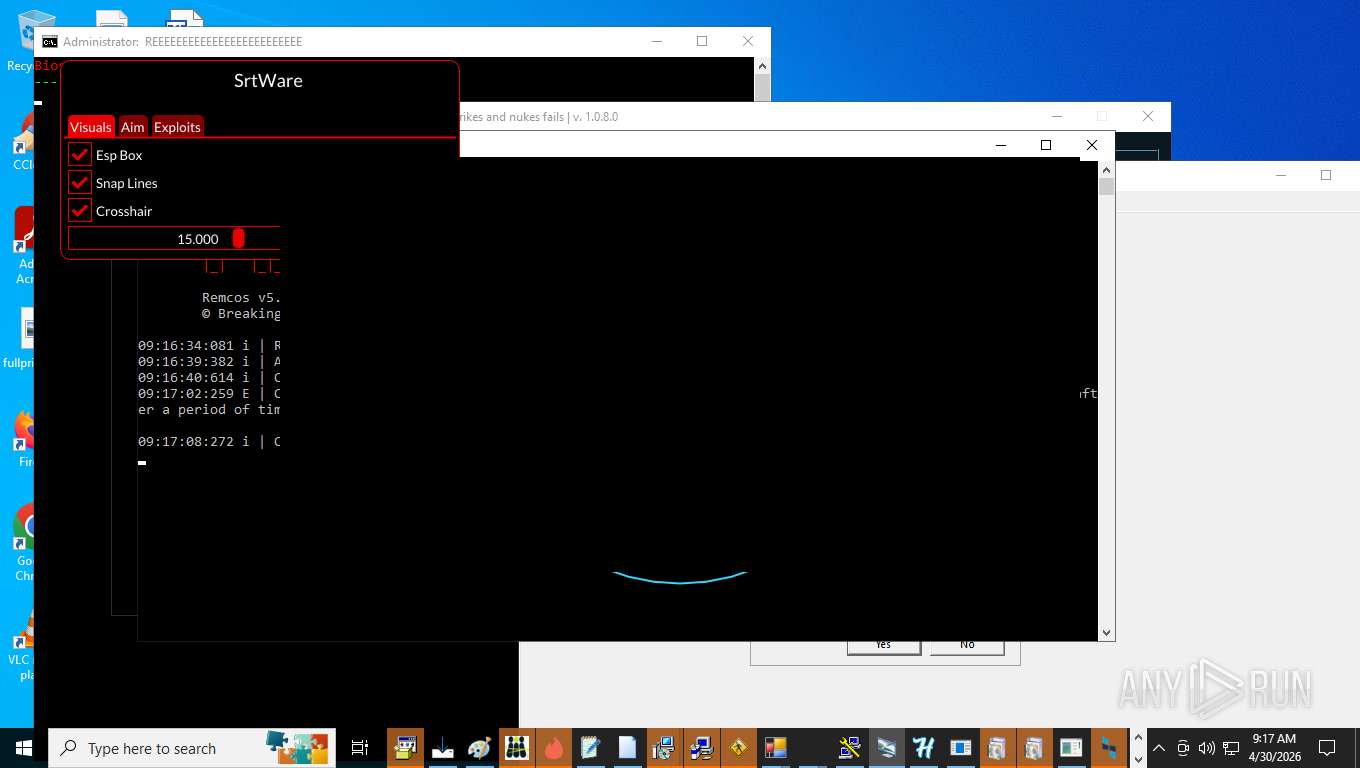Switch to the Visuals tab in SrtWare
This screenshot has height=768, width=1360.
point(91,127)
